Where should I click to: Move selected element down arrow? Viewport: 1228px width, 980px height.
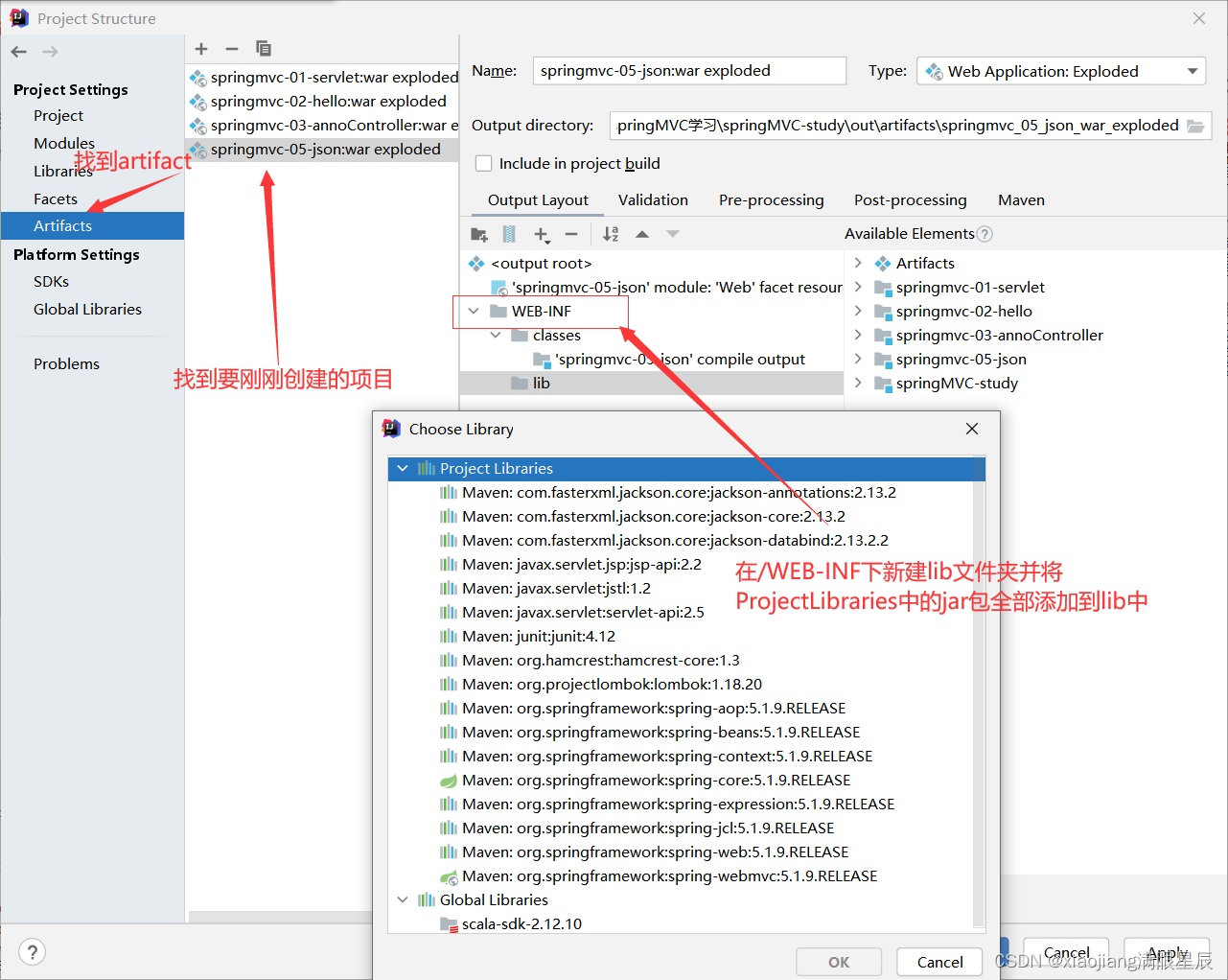point(673,234)
